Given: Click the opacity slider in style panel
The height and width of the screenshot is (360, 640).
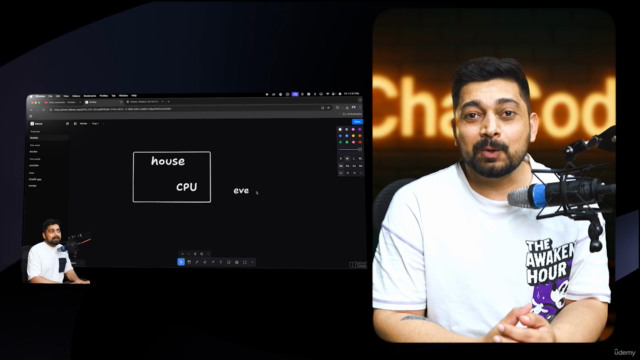Looking at the screenshot, I should click(x=350, y=149).
